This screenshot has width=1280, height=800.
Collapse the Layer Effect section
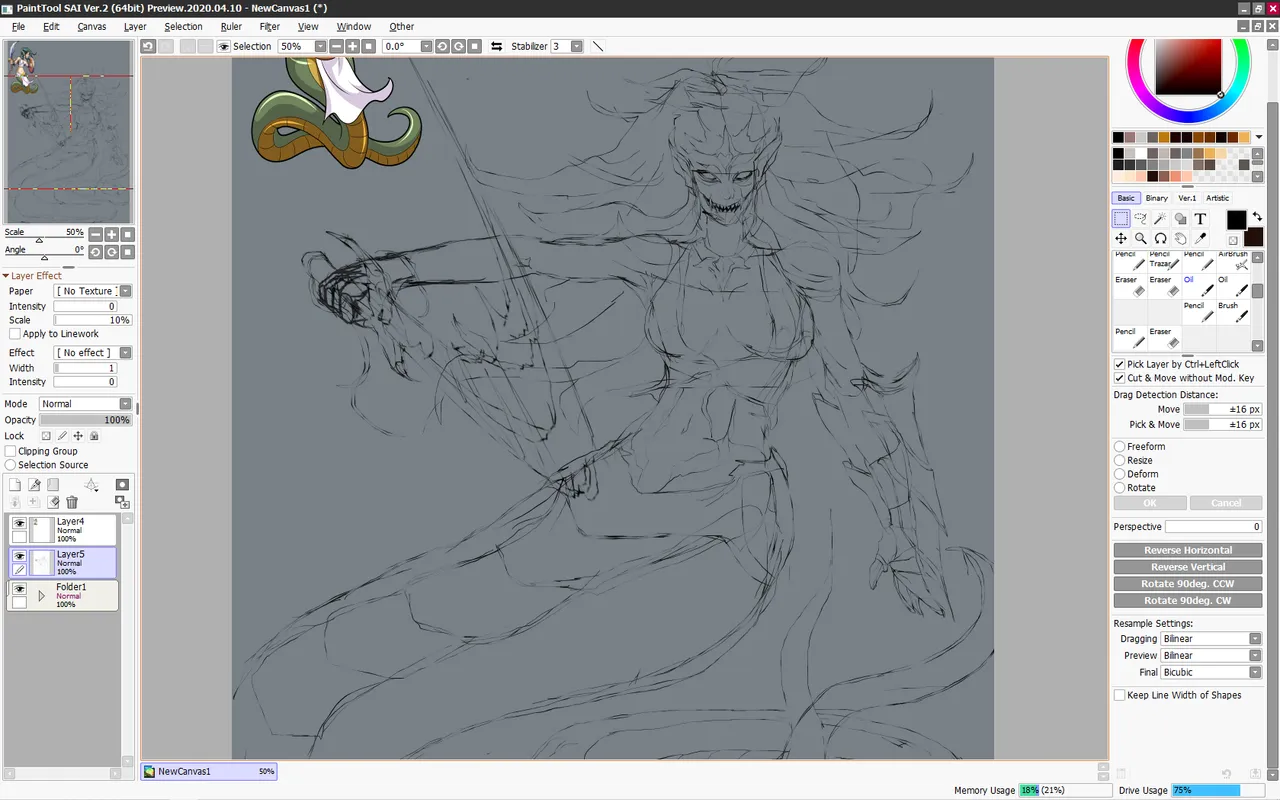[6, 276]
